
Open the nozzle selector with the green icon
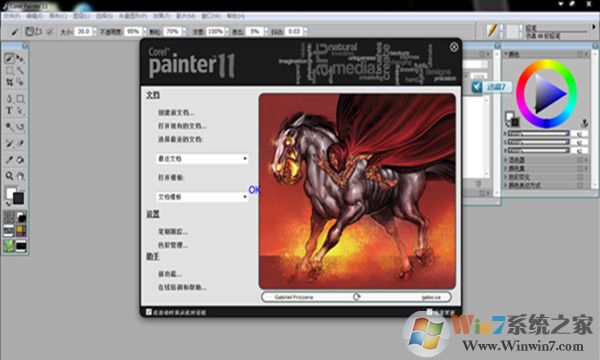[x=9, y=246]
